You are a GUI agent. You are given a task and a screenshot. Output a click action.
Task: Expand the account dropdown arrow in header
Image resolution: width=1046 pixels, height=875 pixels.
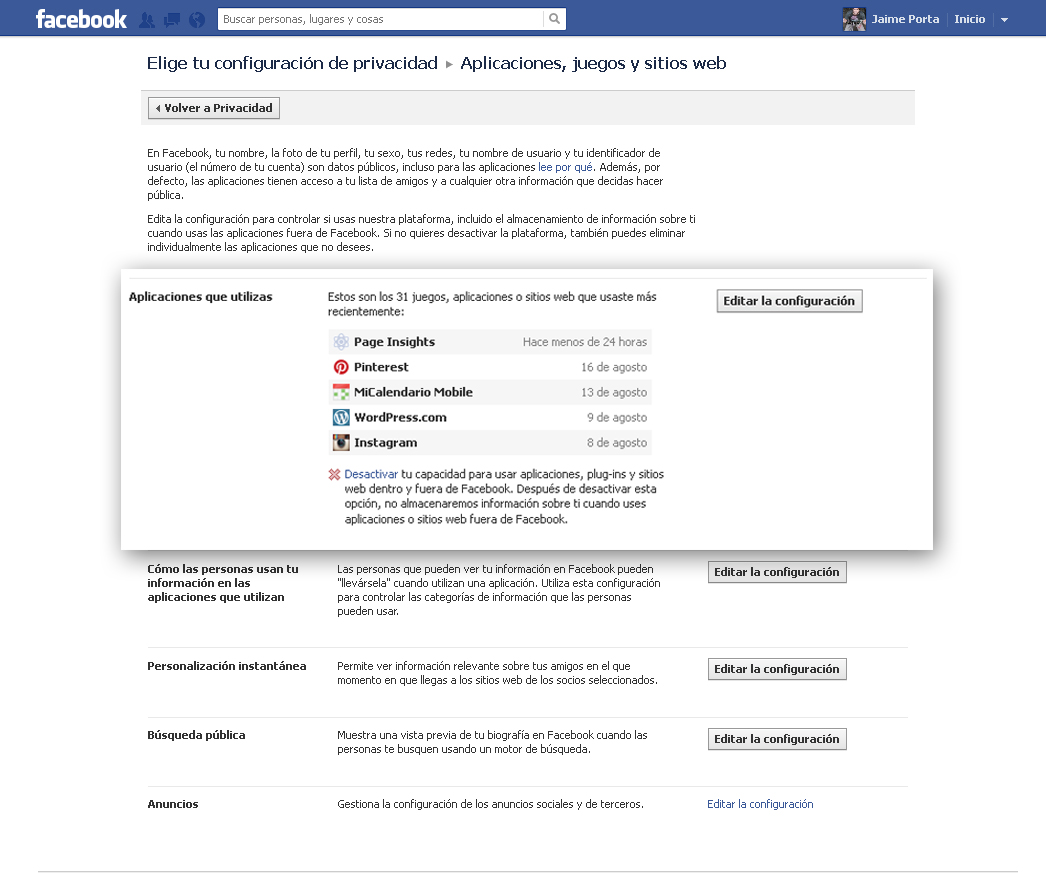click(1004, 20)
